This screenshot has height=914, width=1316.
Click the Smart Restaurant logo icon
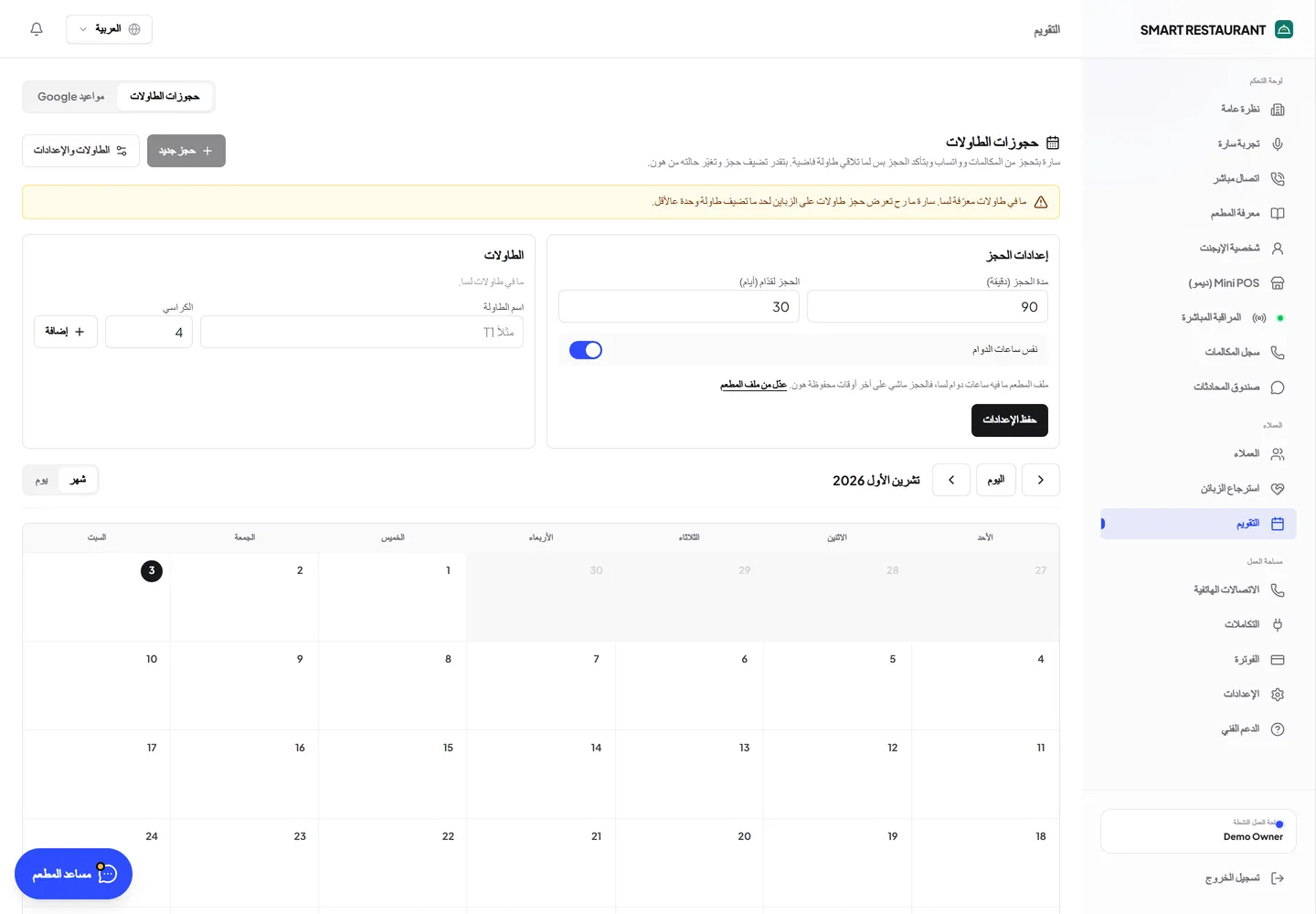(x=1284, y=29)
